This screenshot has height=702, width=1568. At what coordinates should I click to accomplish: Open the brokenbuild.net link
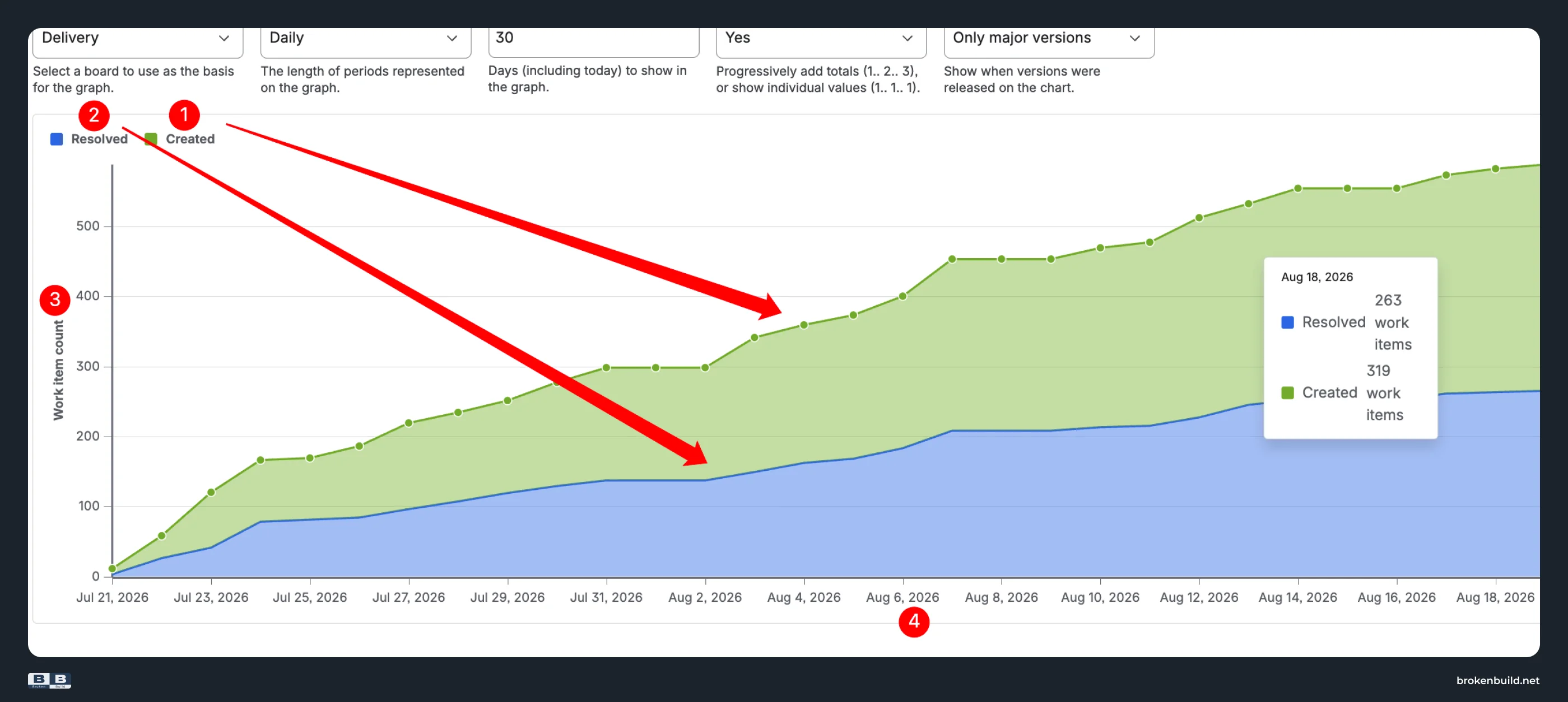1497,680
